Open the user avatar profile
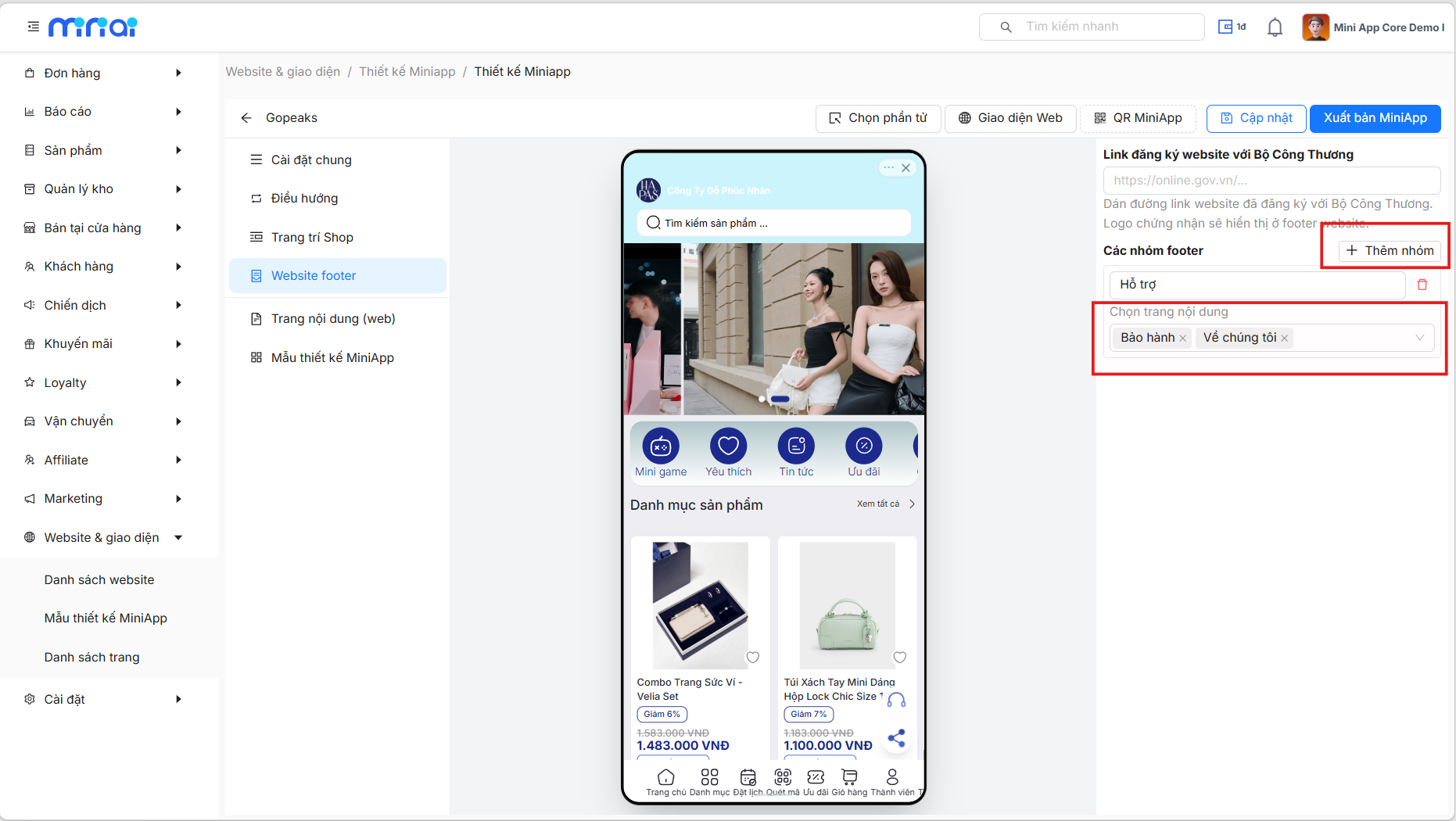 tap(1315, 27)
